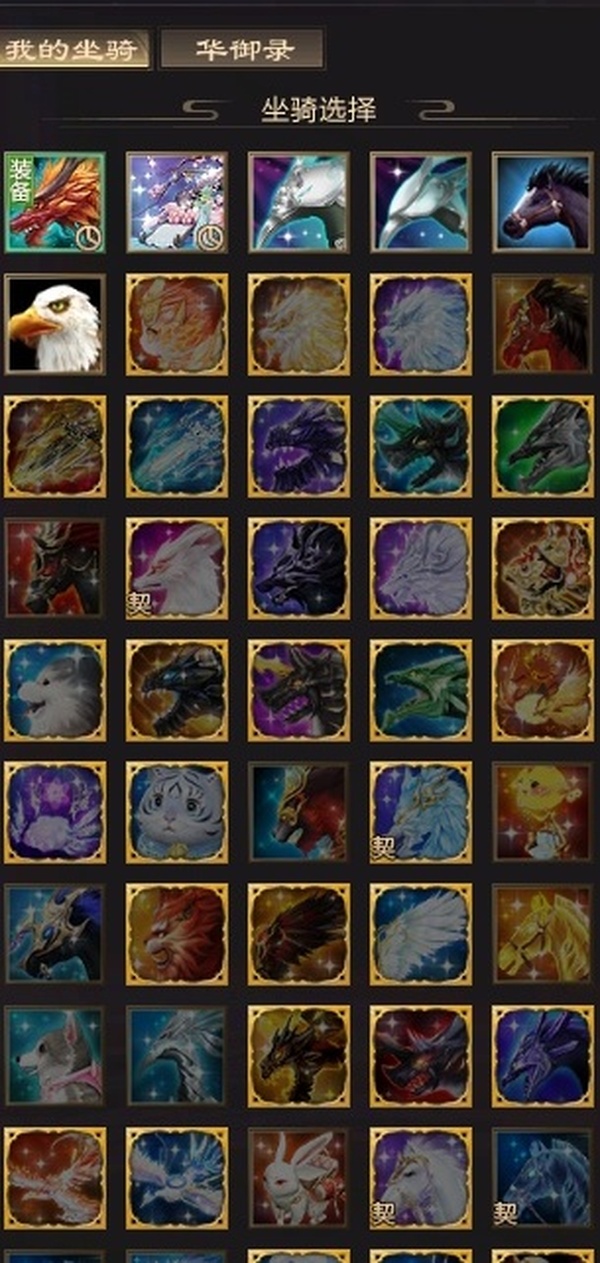This screenshot has height=1263, width=600.
Task: Select the green dragon mount icon
Action: pos(420,690)
